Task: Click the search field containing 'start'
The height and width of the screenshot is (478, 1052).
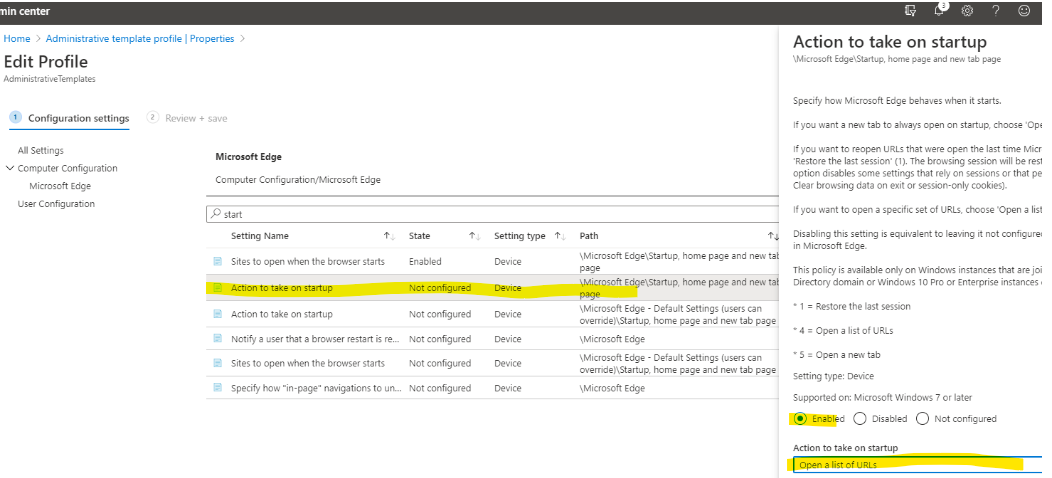Action: [493, 214]
